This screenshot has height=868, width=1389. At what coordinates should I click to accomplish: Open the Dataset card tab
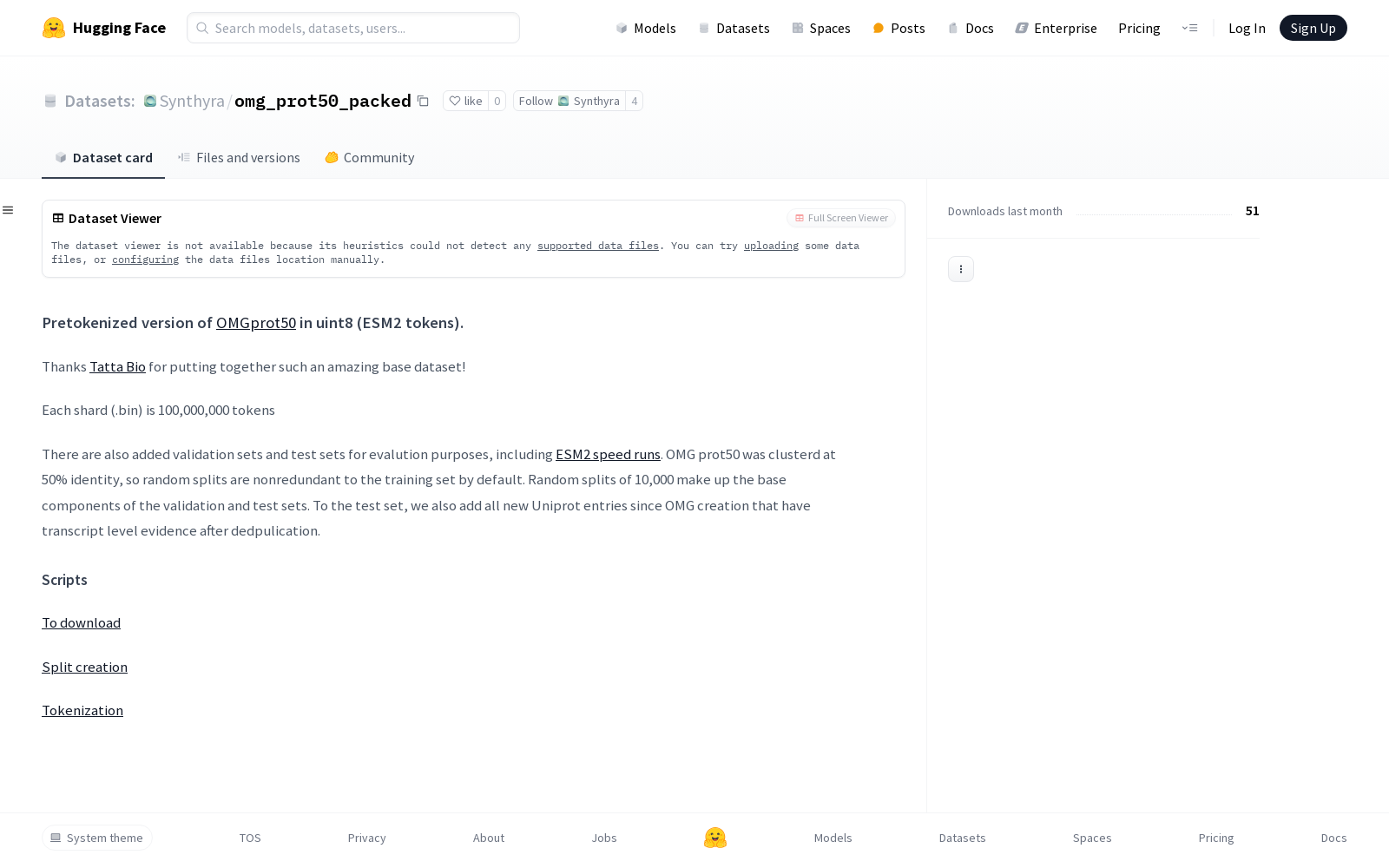point(103,157)
